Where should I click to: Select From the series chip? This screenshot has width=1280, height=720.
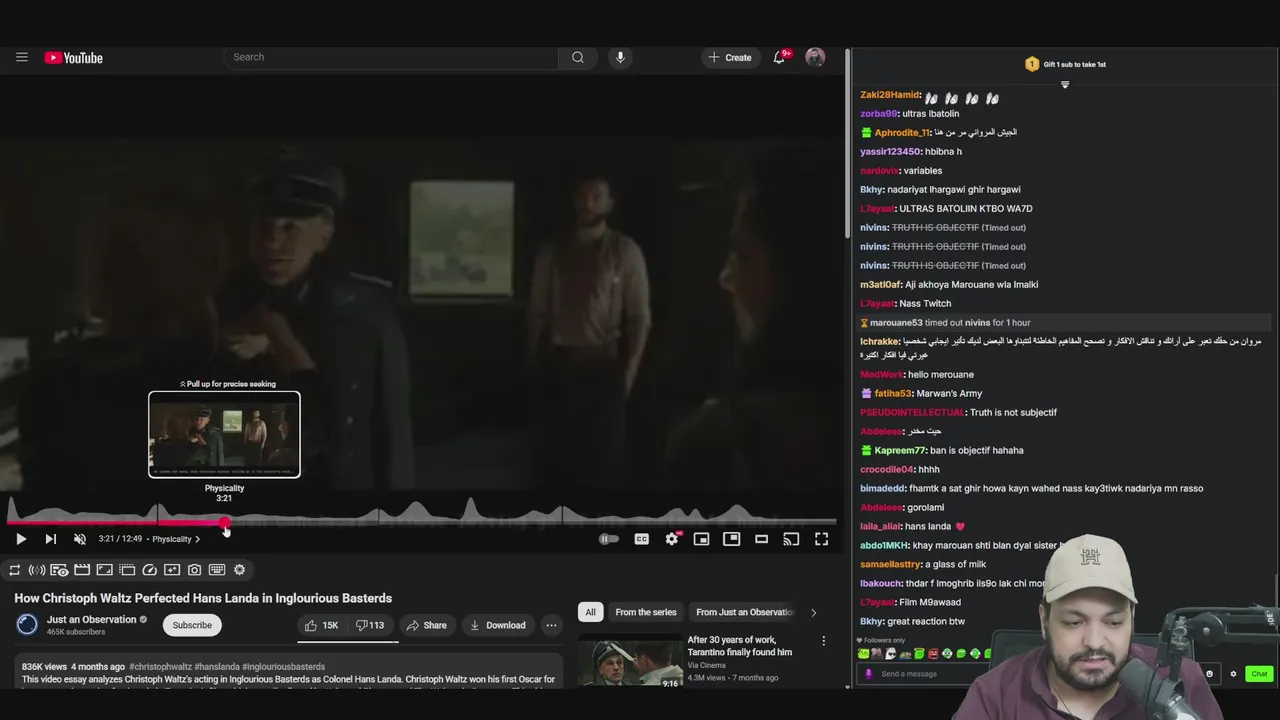pyautogui.click(x=646, y=612)
